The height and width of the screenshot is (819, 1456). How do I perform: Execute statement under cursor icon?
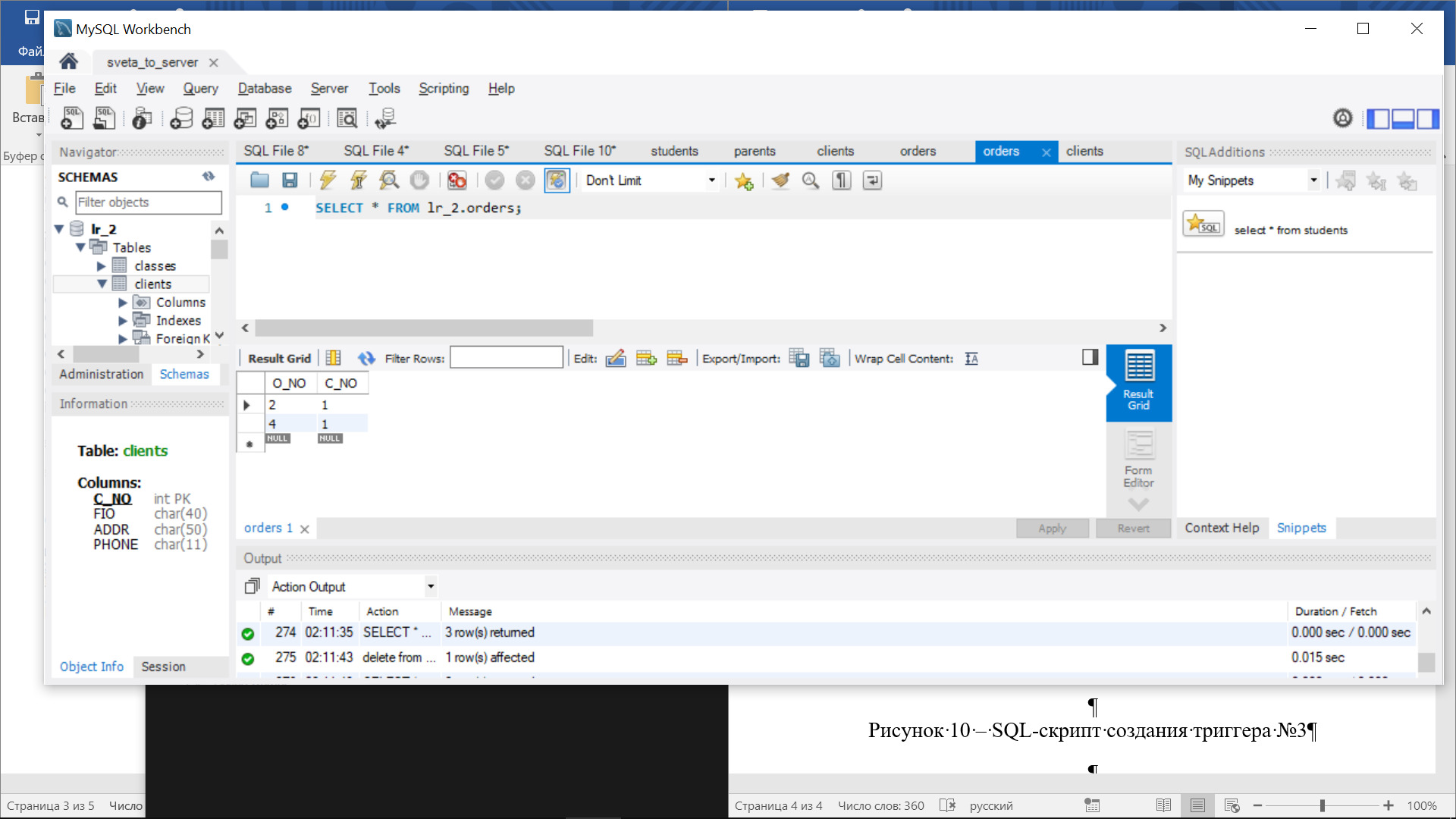358,180
